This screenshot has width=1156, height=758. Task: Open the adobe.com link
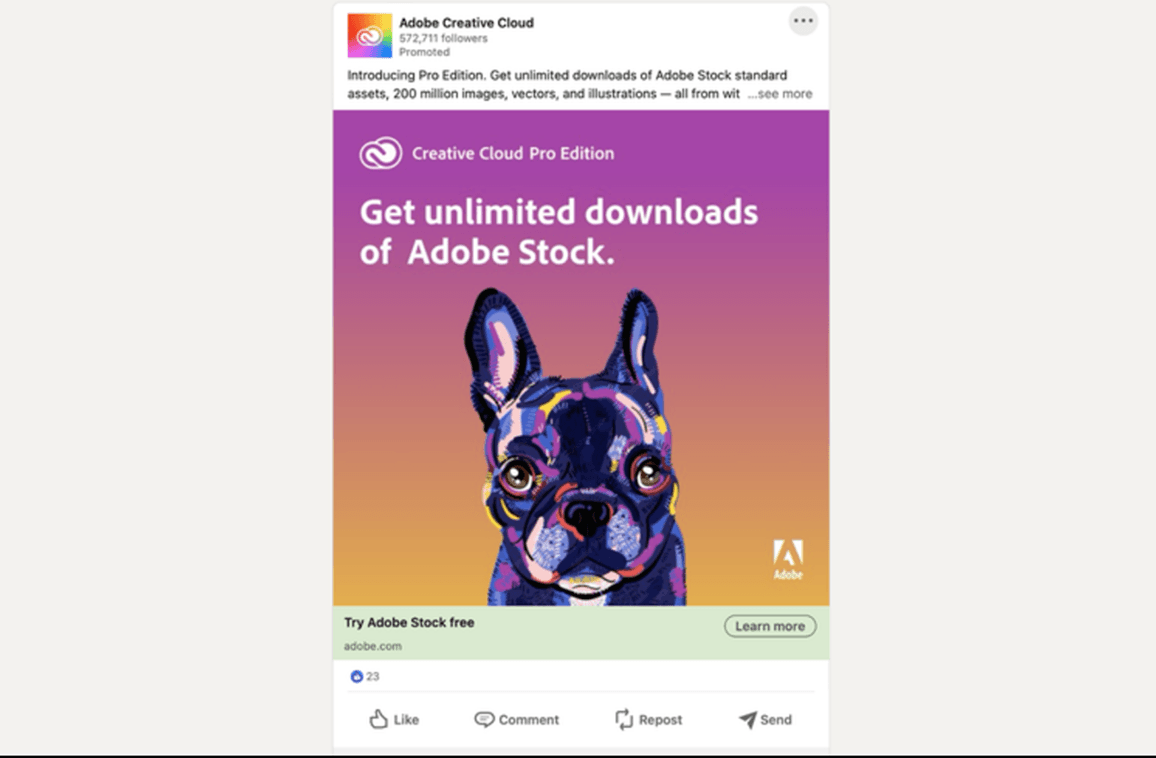371,646
